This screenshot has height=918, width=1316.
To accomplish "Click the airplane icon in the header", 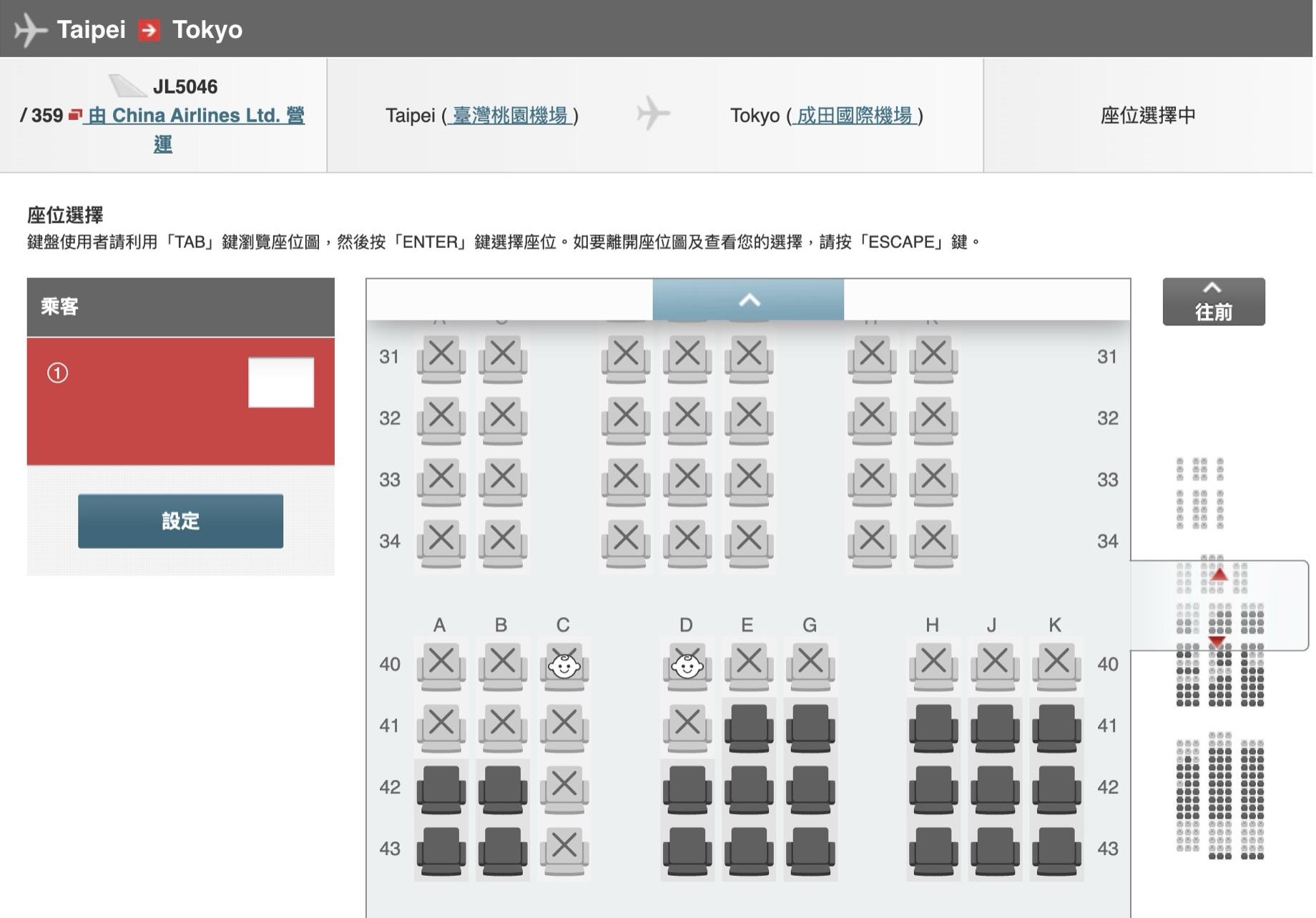I will click(x=30, y=29).
